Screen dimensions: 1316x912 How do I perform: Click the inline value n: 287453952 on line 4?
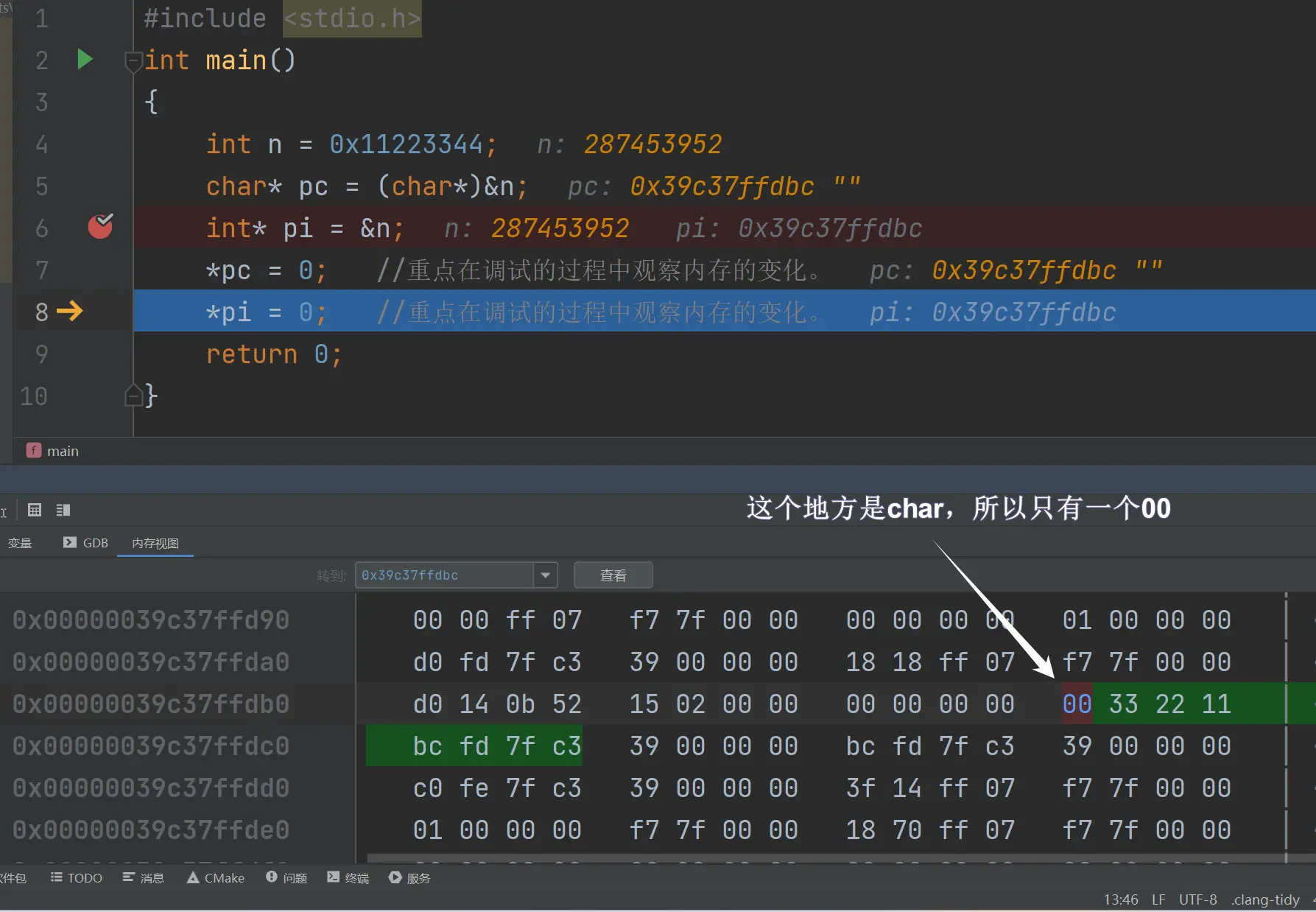click(630, 144)
